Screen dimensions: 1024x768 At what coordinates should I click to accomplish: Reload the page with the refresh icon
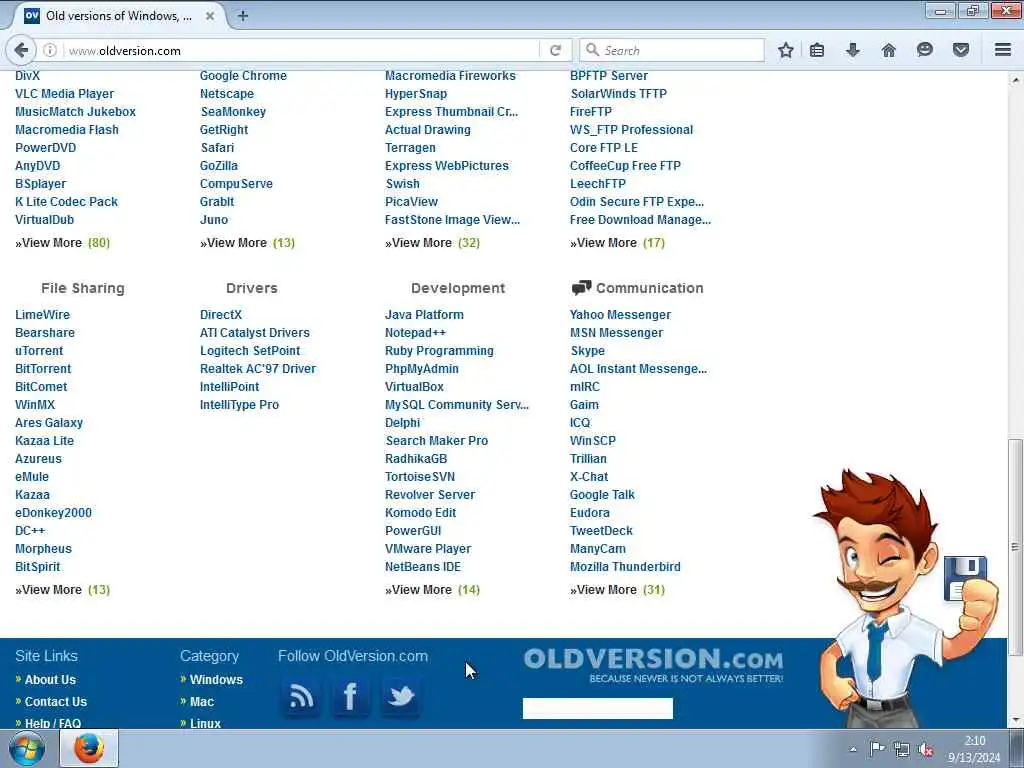click(555, 50)
